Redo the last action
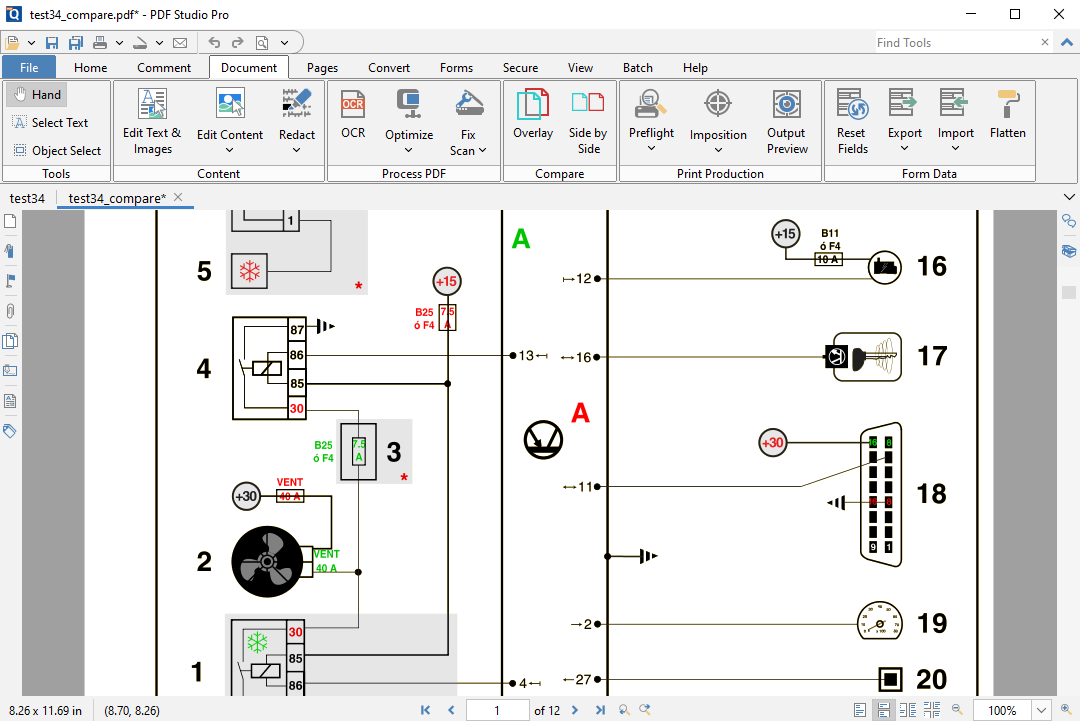This screenshot has width=1080, height=721. [x=238, y=43]
